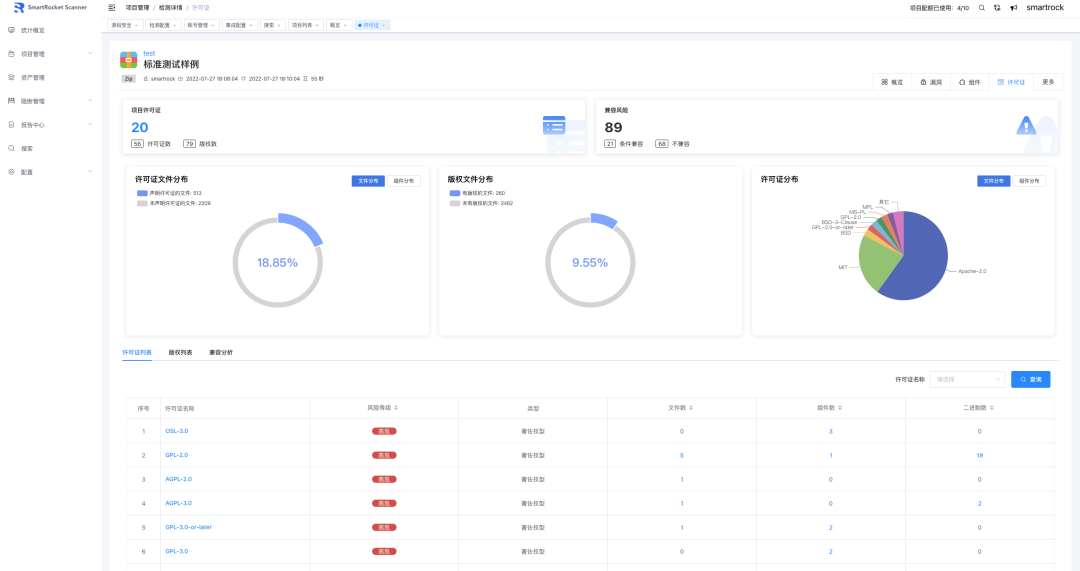Open 统计概览 dashboard in the sidebar

point(33,30)
